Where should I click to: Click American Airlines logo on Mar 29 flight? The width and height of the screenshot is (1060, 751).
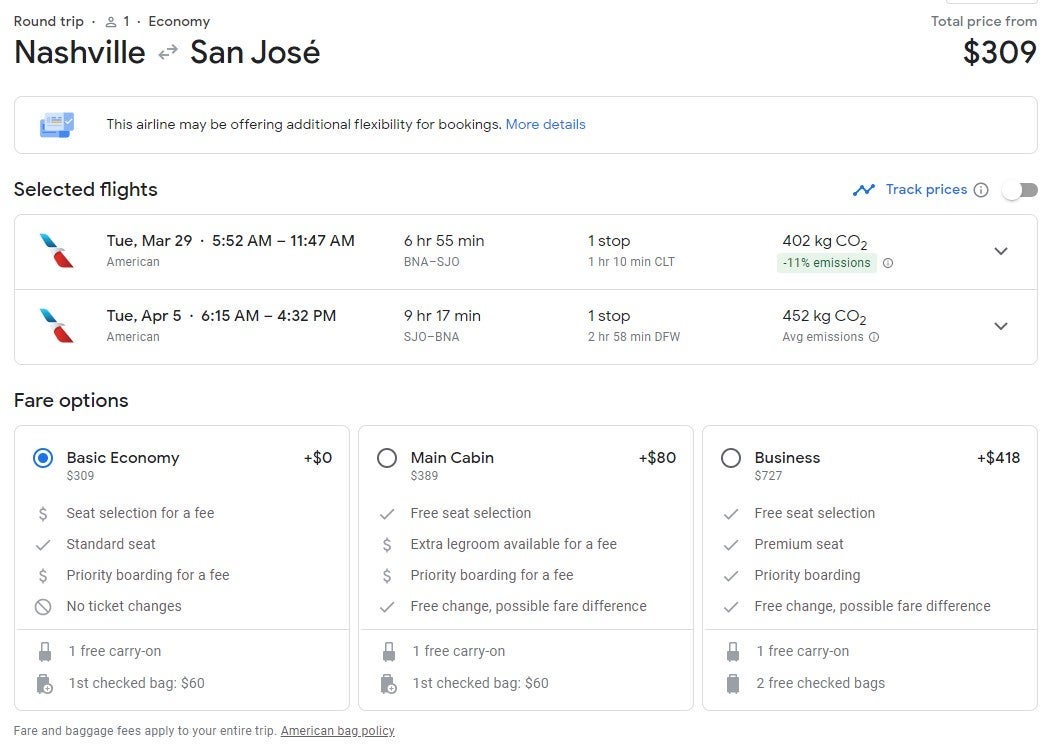pos(56,250)
